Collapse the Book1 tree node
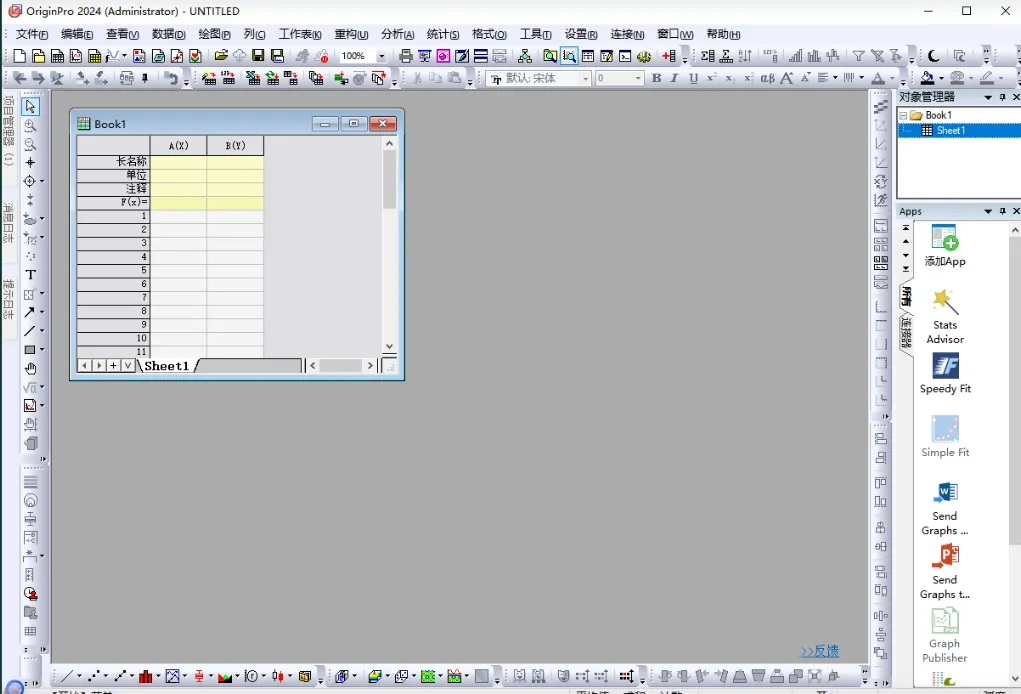The height and width of the screenshot is (694, 1021). [903, 115]
